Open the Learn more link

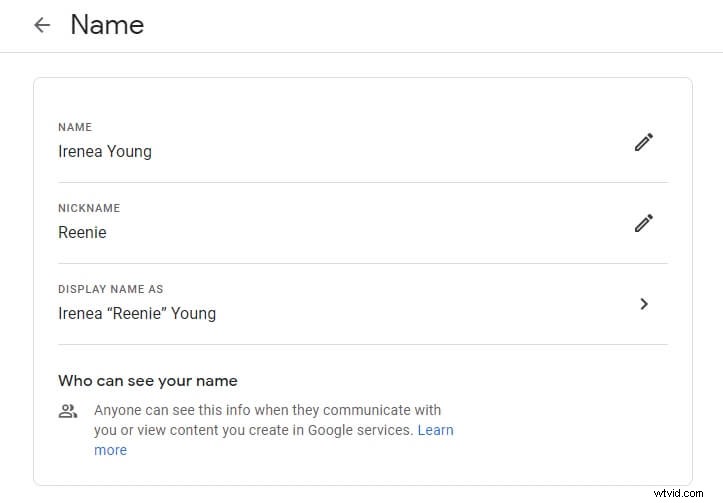click(x=274, y=440)
